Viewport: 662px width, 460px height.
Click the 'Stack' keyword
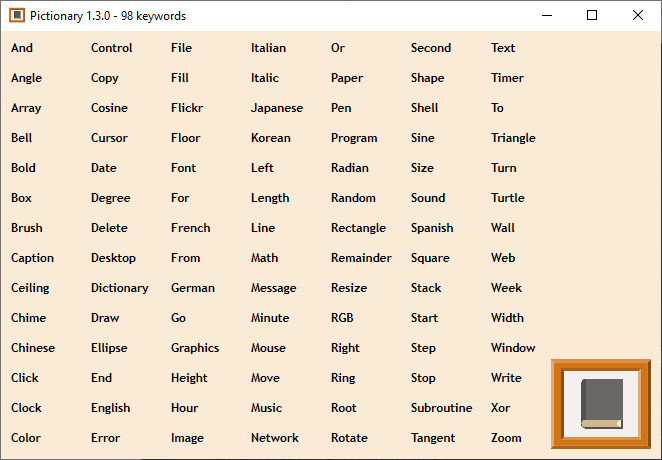(426, 288)
